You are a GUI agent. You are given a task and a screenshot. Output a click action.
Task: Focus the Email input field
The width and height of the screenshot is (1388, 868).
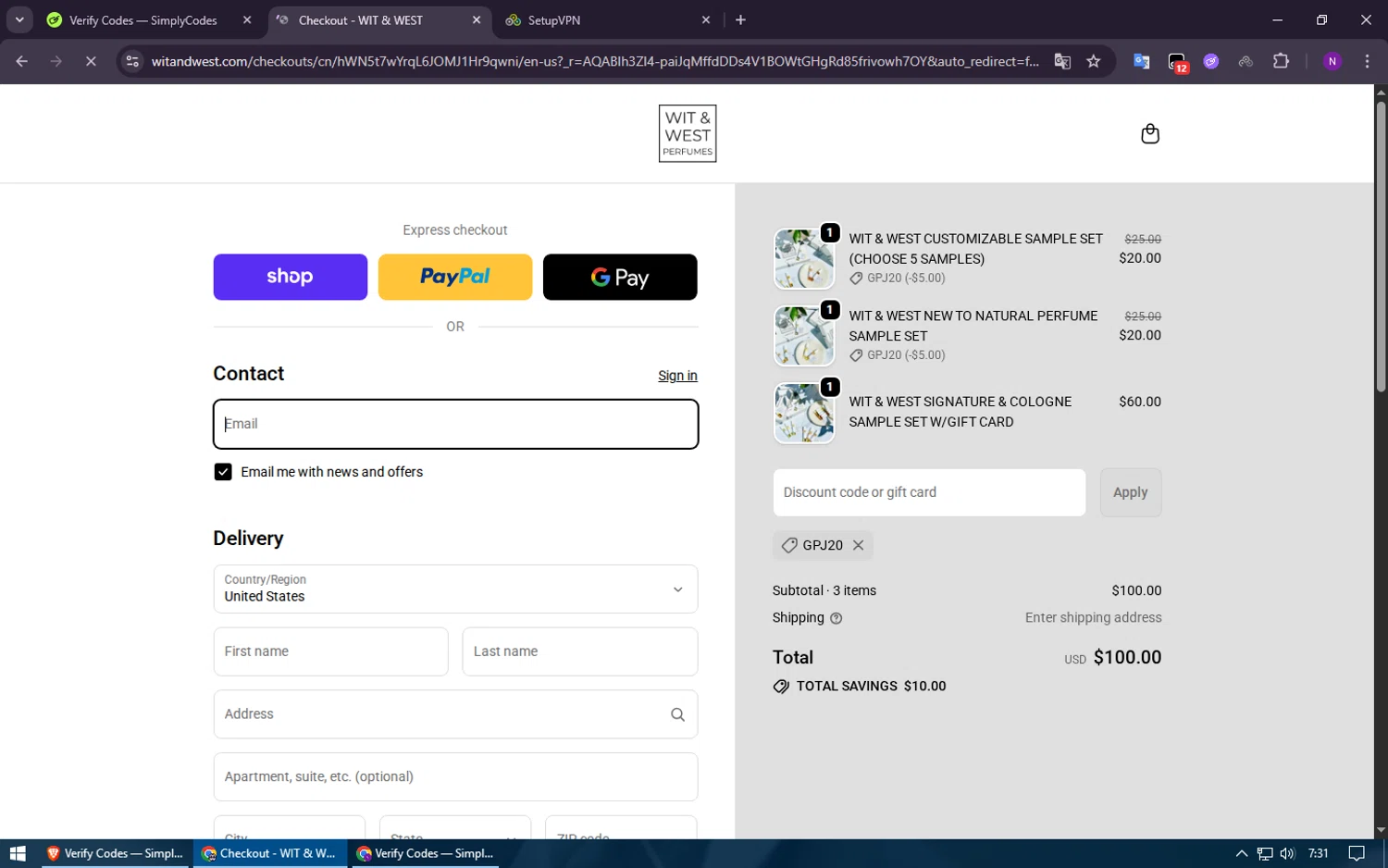(x=455, y=424)
